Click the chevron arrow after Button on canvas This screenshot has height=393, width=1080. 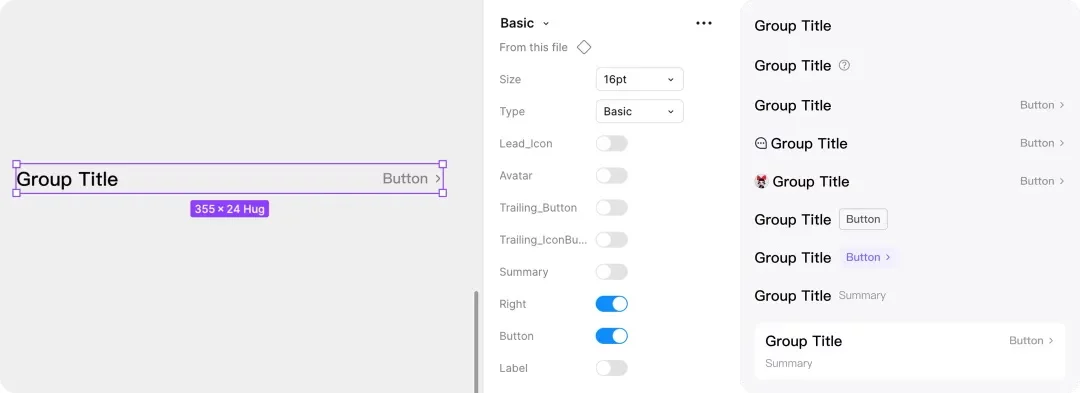click(x=438, y=179)
